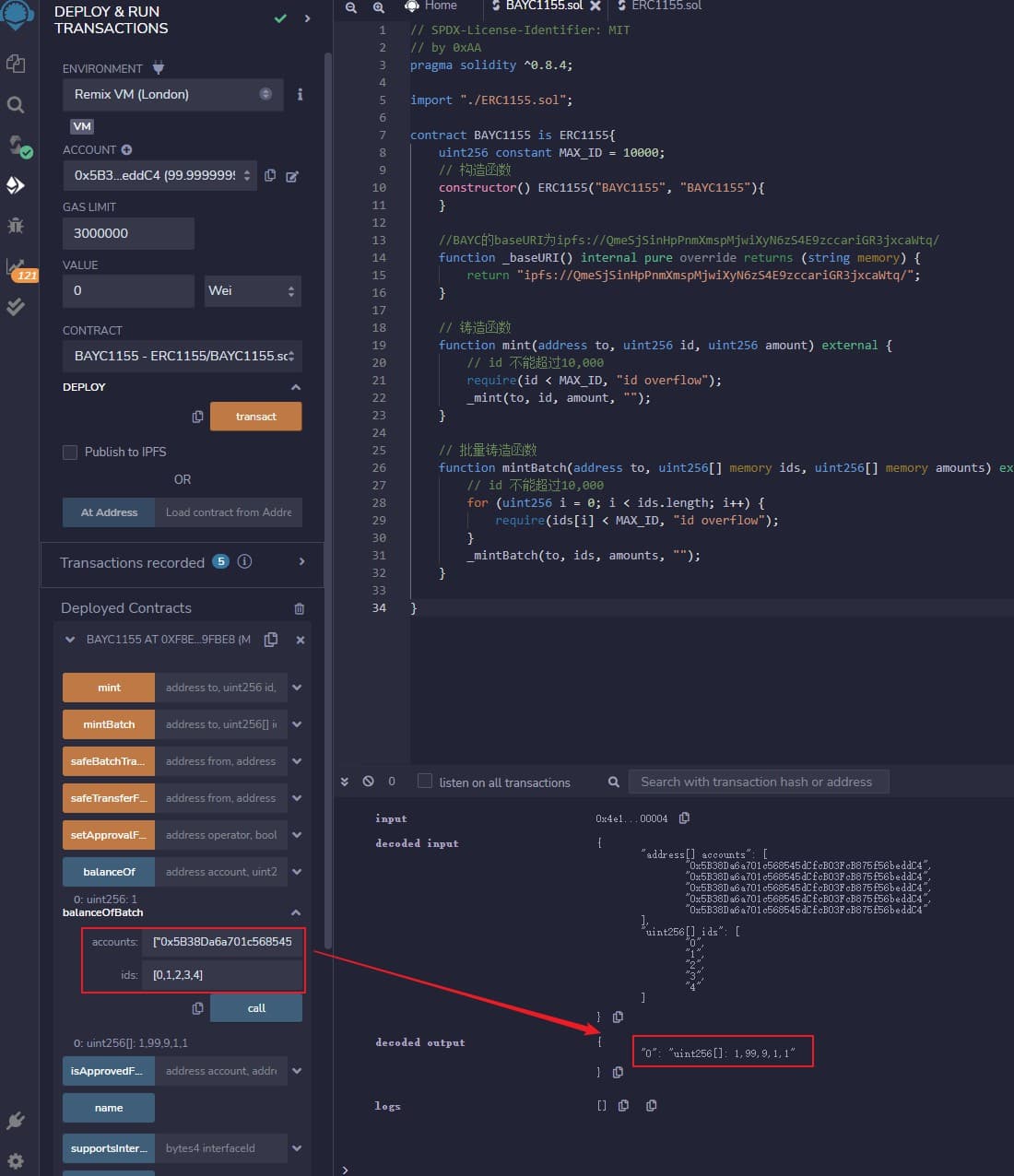Open the File explorer sidebar icon
The width and height of the screenshot is (1014, 1176).
click(x=16, y=64)
